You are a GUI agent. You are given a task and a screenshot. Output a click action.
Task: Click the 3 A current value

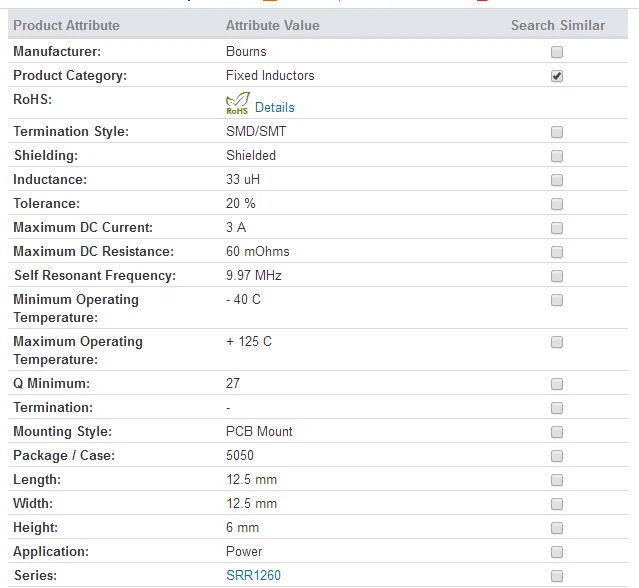[x=236, y=227]
